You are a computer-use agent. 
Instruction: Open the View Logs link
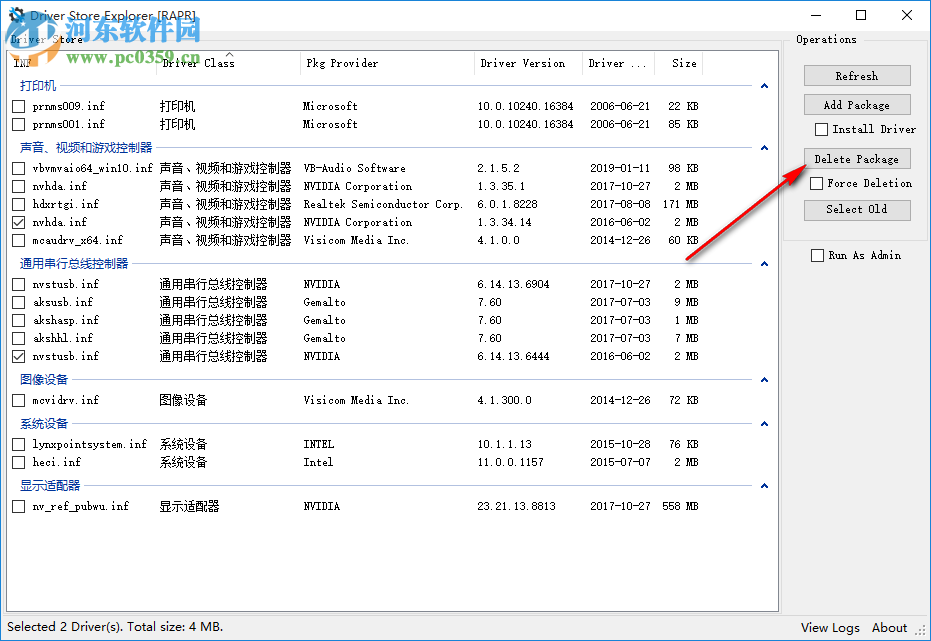829,627
